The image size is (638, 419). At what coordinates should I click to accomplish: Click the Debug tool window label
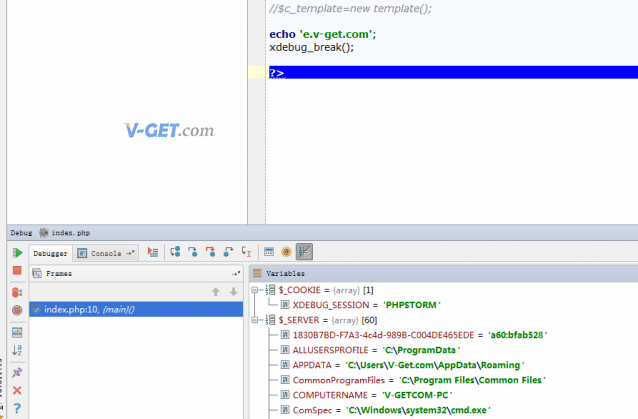[x=21, y=233]
